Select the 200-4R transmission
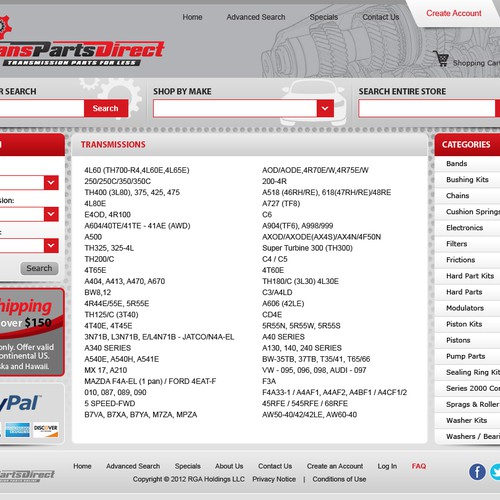Image resolution: width=500 pixels, height=500 pixels. [274, 181]
